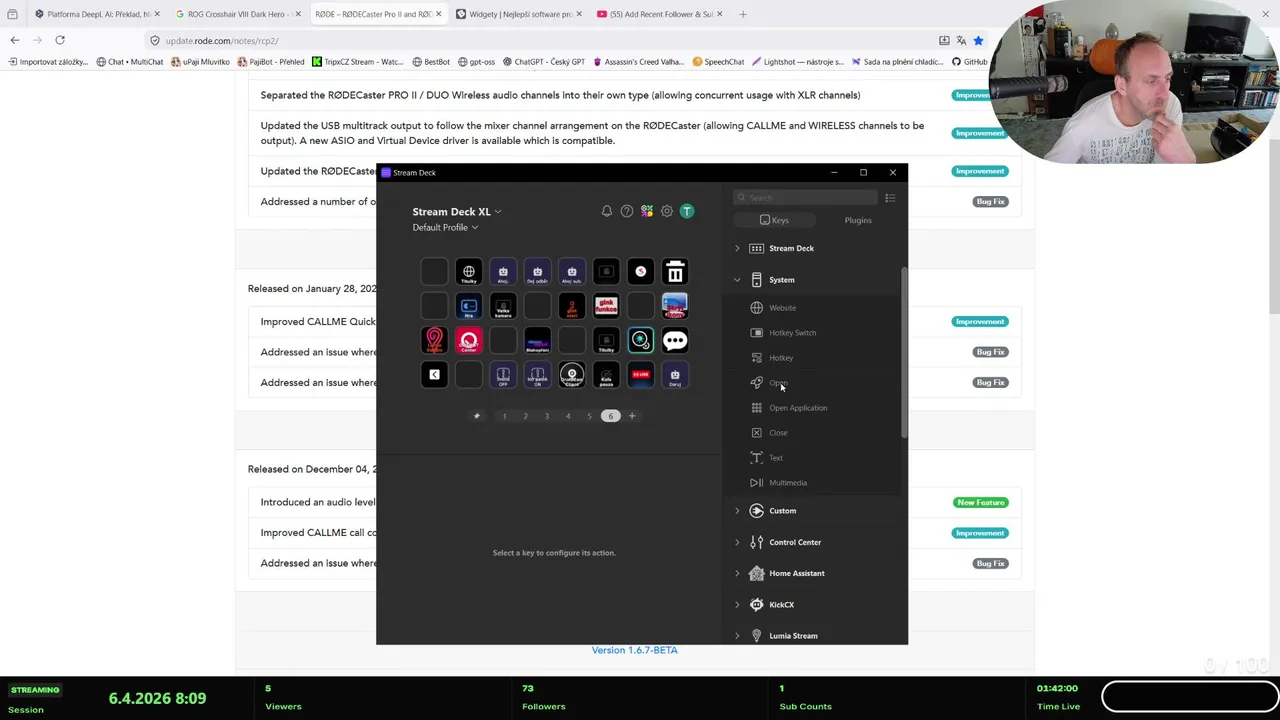Reload the browser page
Viewport: 1280px width, 720px height.
(x=60, y=40)
